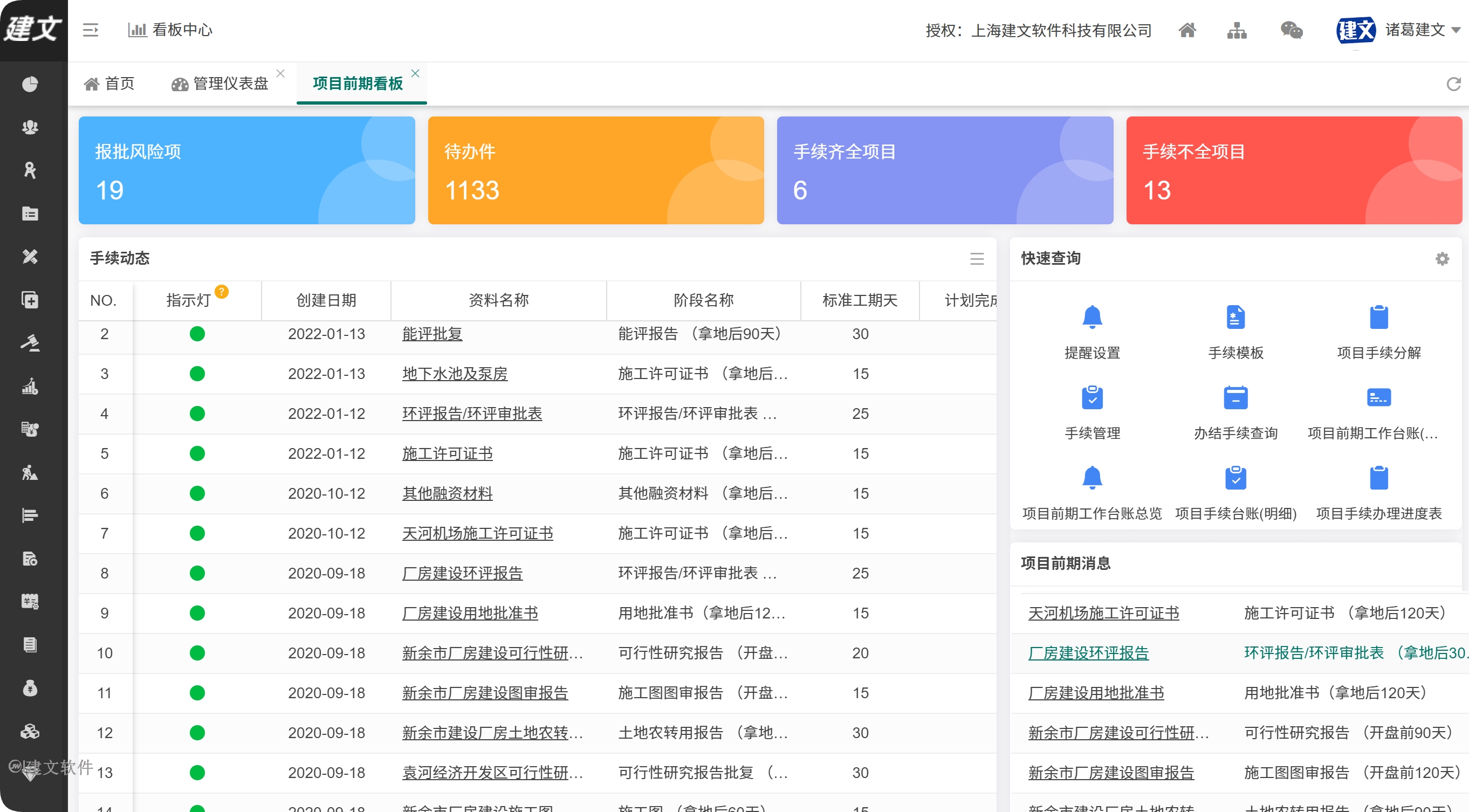Open the 手续动态 panel menu icon
The image size is (1469, 812).
(x=977, y=258)
